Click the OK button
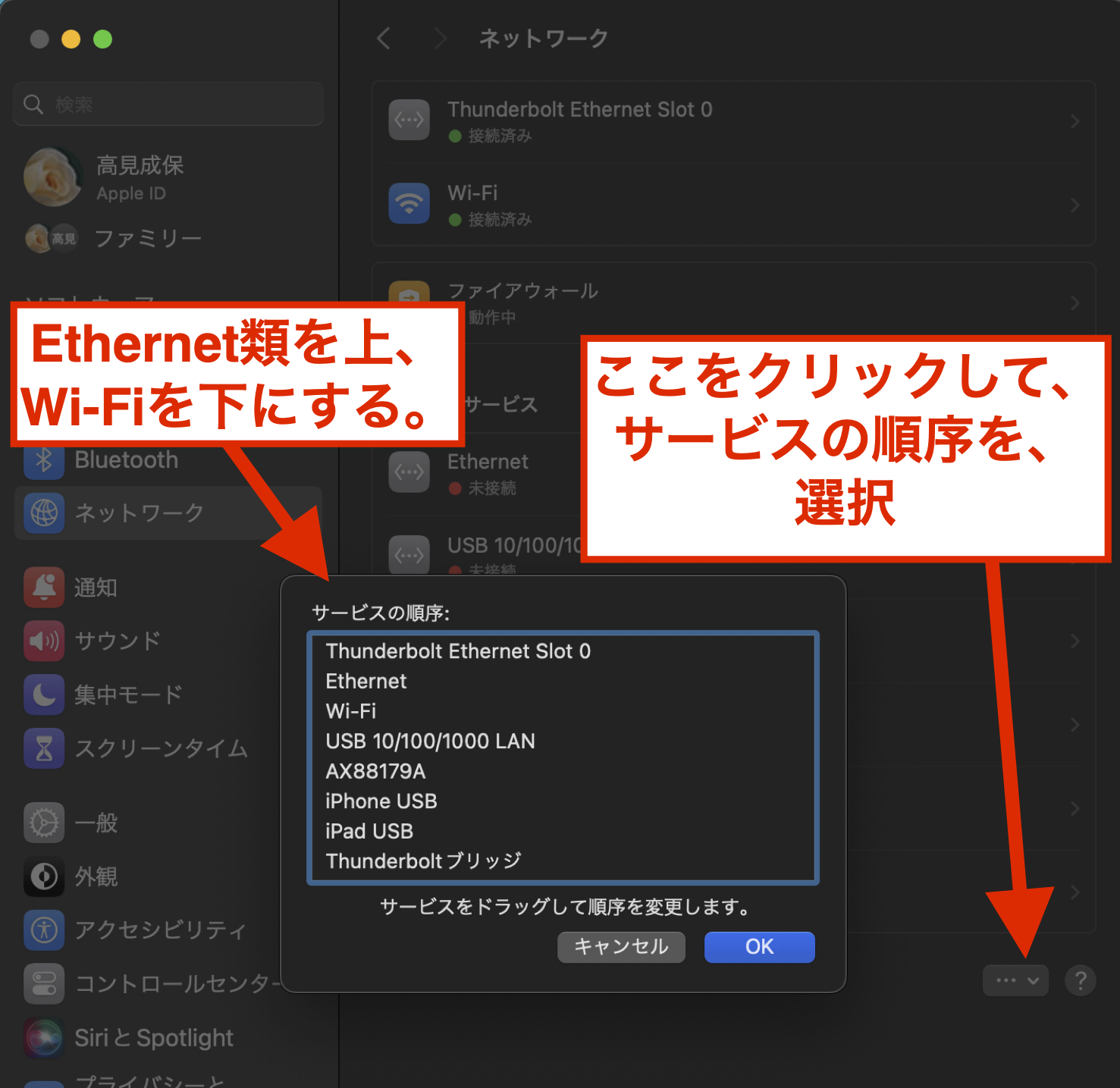The image size is (1120, 1088). pos(759,947)
